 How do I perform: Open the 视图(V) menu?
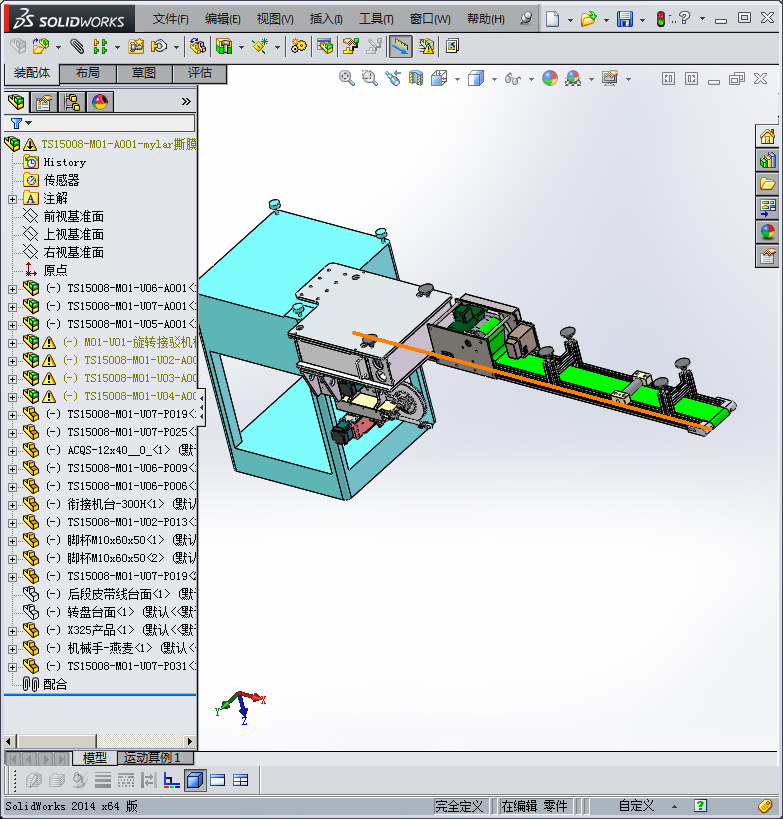point(275,19)
